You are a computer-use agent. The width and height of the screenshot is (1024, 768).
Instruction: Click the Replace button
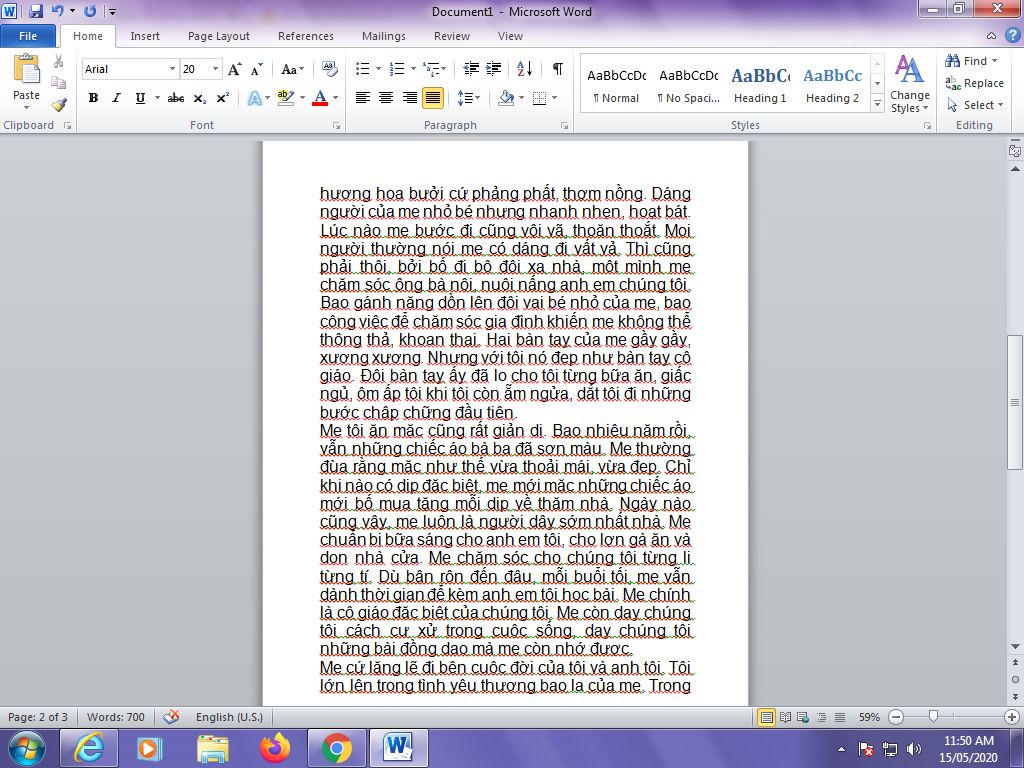tap(975, 83)
